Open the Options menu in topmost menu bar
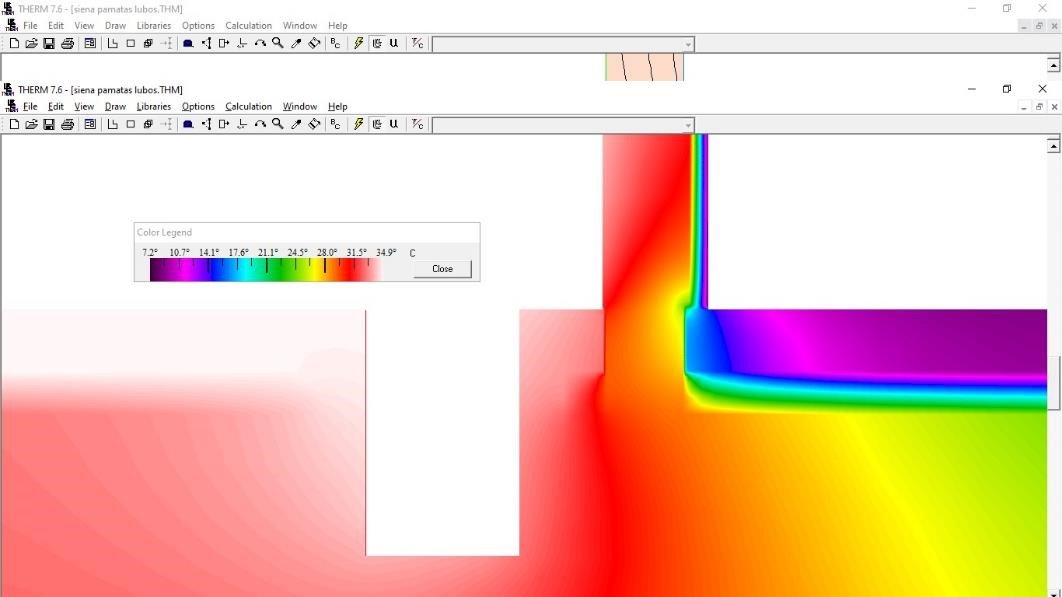1062x597 pixels. [x=198, y=26]
